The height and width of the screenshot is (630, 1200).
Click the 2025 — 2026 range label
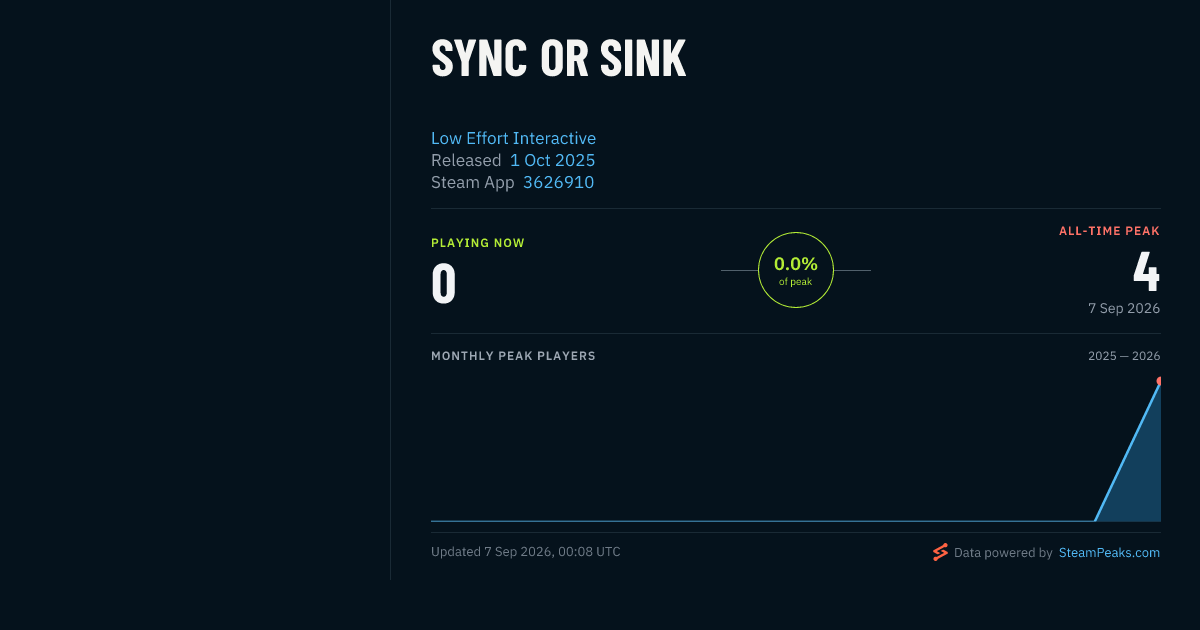click(1124, 356)
